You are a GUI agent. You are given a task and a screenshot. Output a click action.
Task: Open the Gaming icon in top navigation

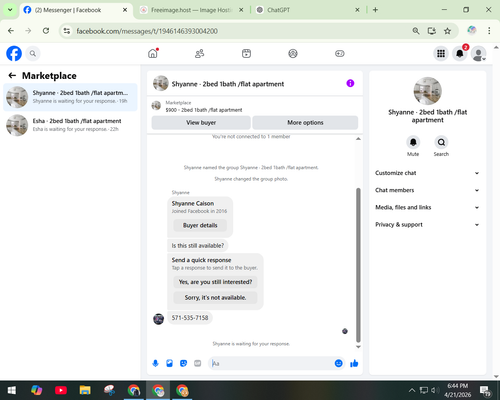tap(340, 53)
